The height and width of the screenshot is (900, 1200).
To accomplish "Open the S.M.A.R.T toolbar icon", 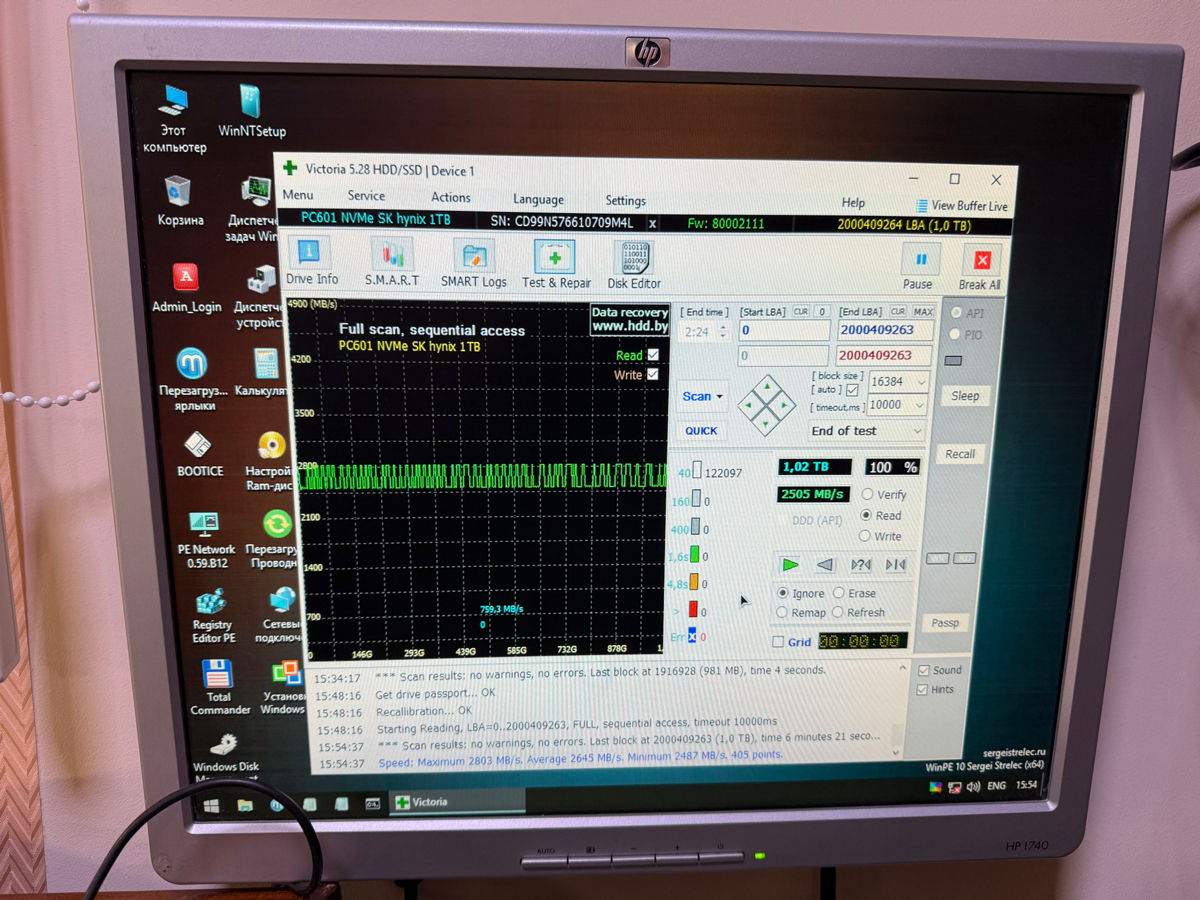I will (392, 257).
